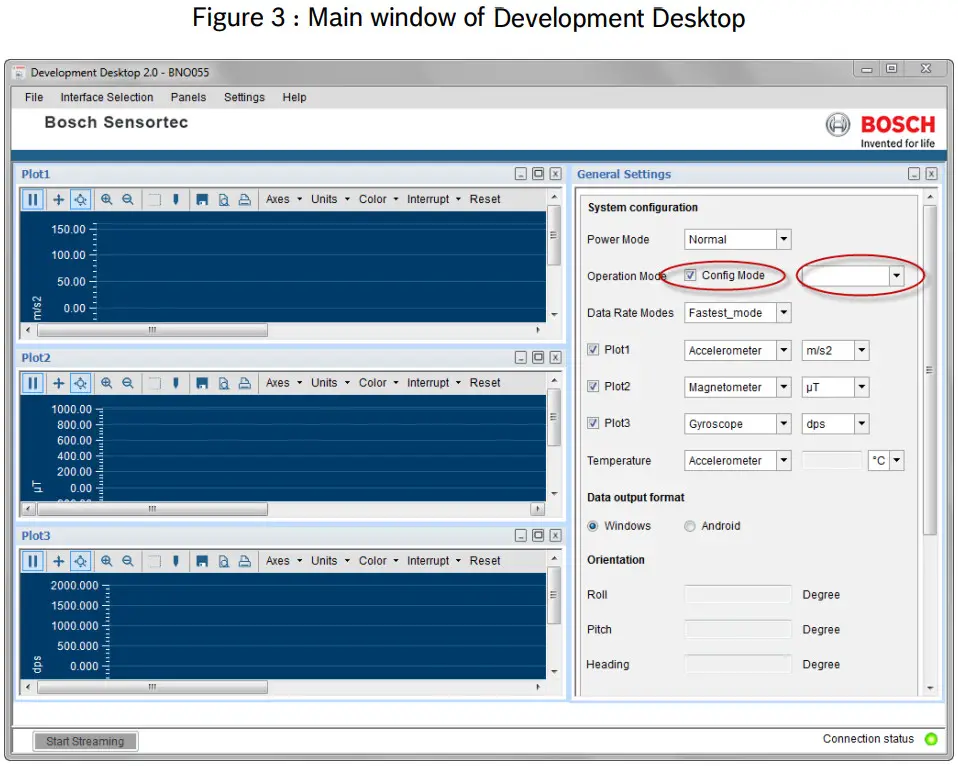Reset the Plot1 graph
The height and width of the screenshot is (766, 958).
coord(484,199)
